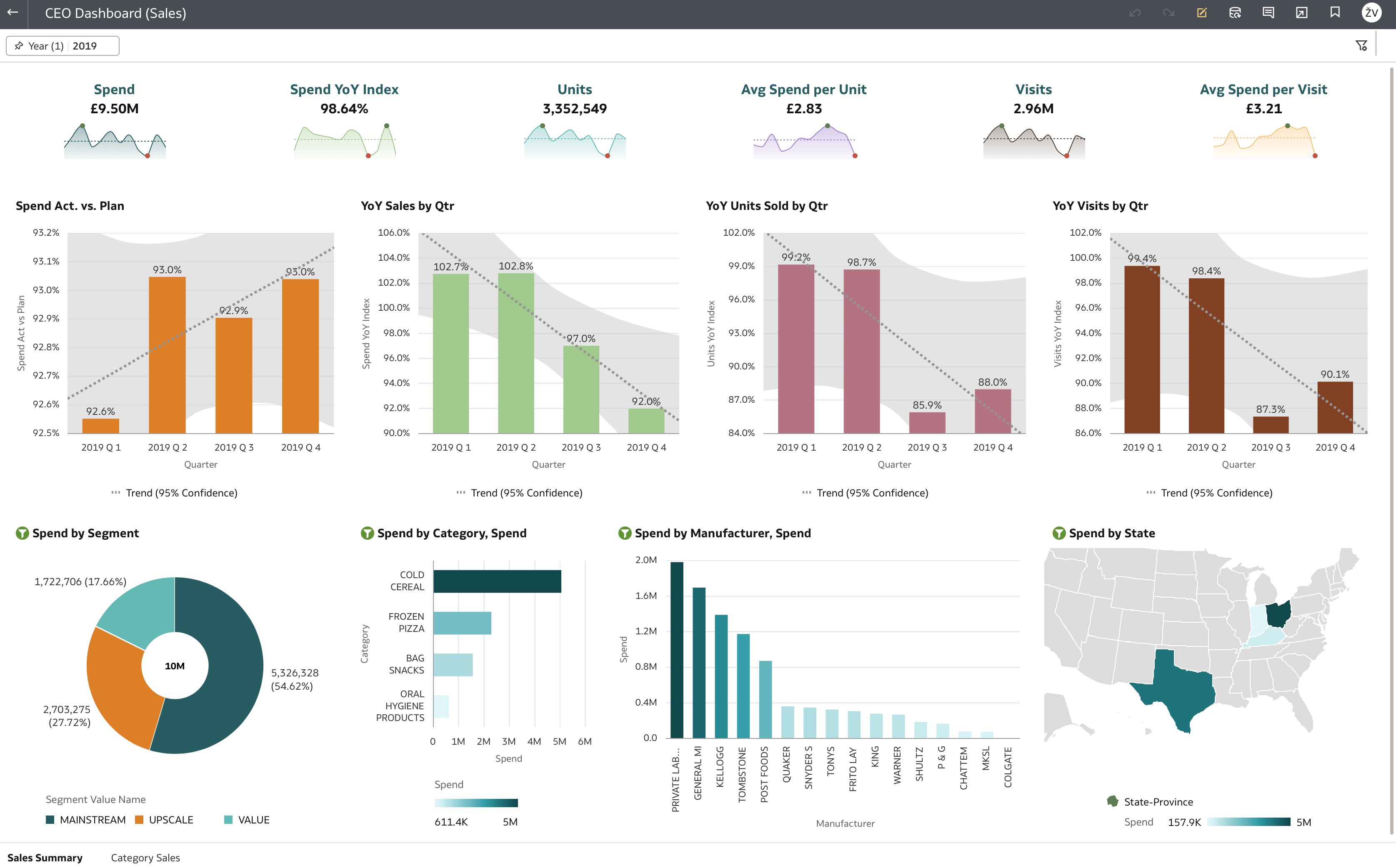Select 98.4% bar in YoY Visits by Qtr
1396x868 pixels.
(x=1206, y=356)
